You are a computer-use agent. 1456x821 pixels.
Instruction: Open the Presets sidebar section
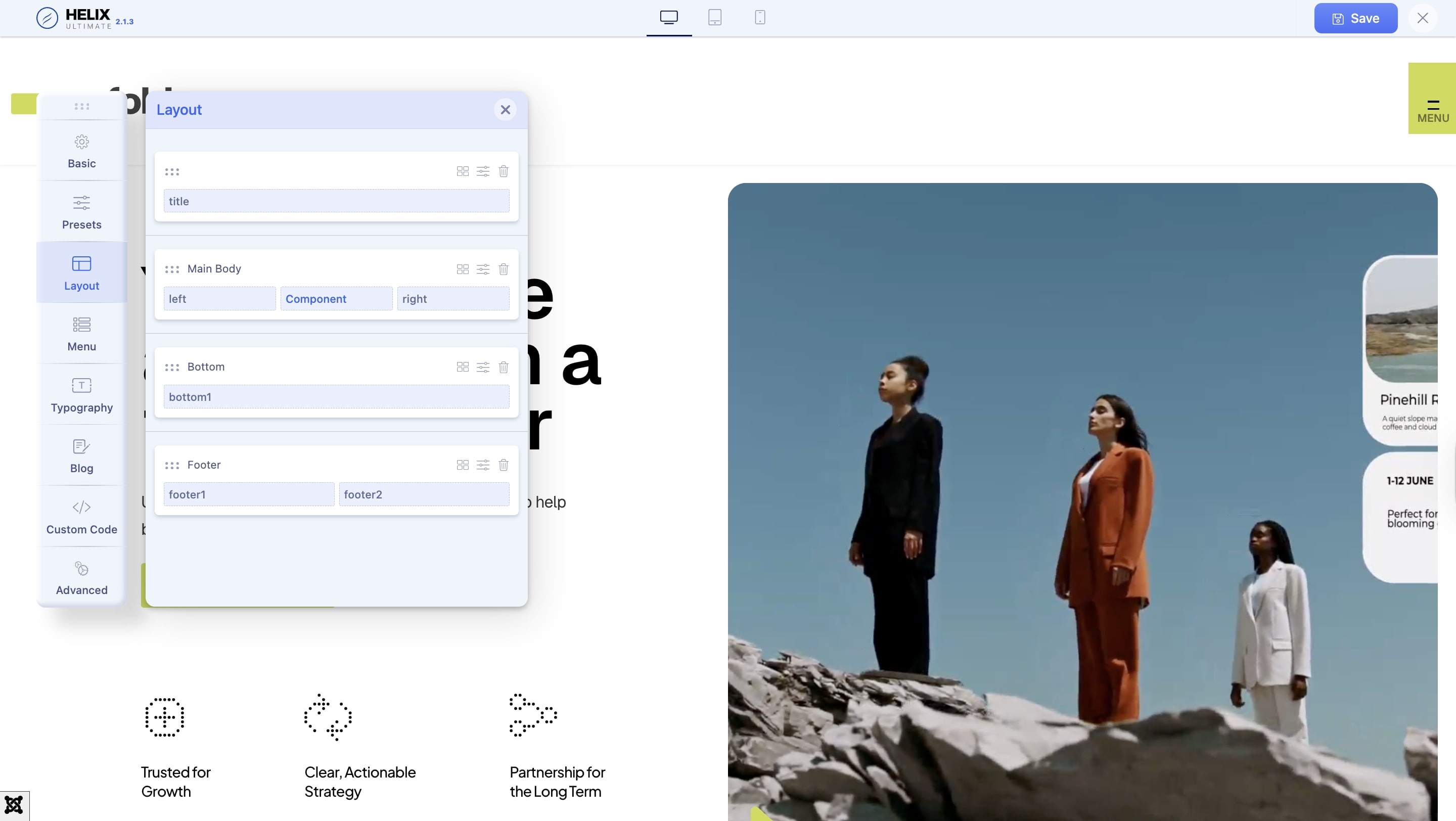click(81, 212)
